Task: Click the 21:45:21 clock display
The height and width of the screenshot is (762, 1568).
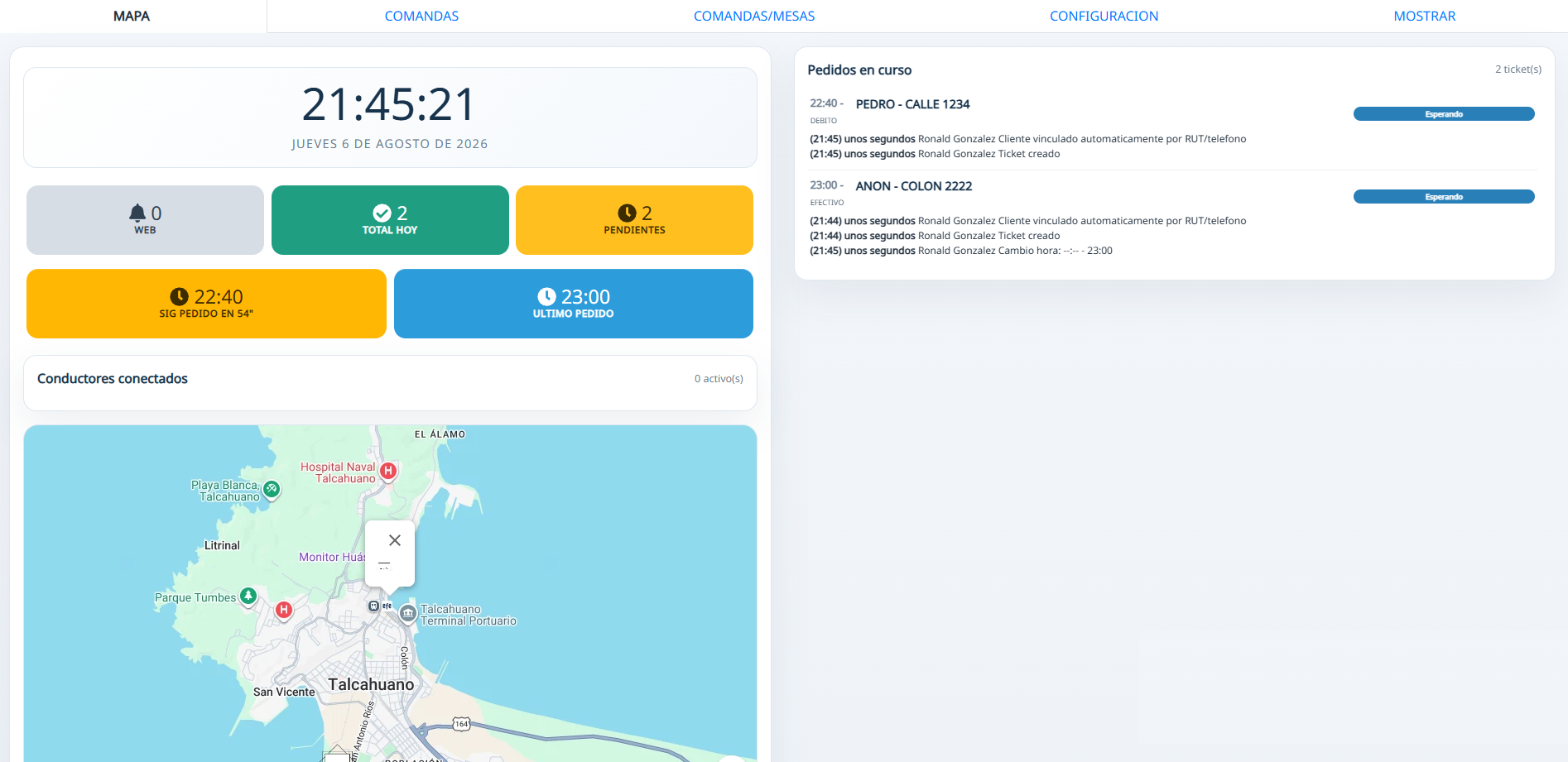Action: pyautogui.click(x=389, y=104)
